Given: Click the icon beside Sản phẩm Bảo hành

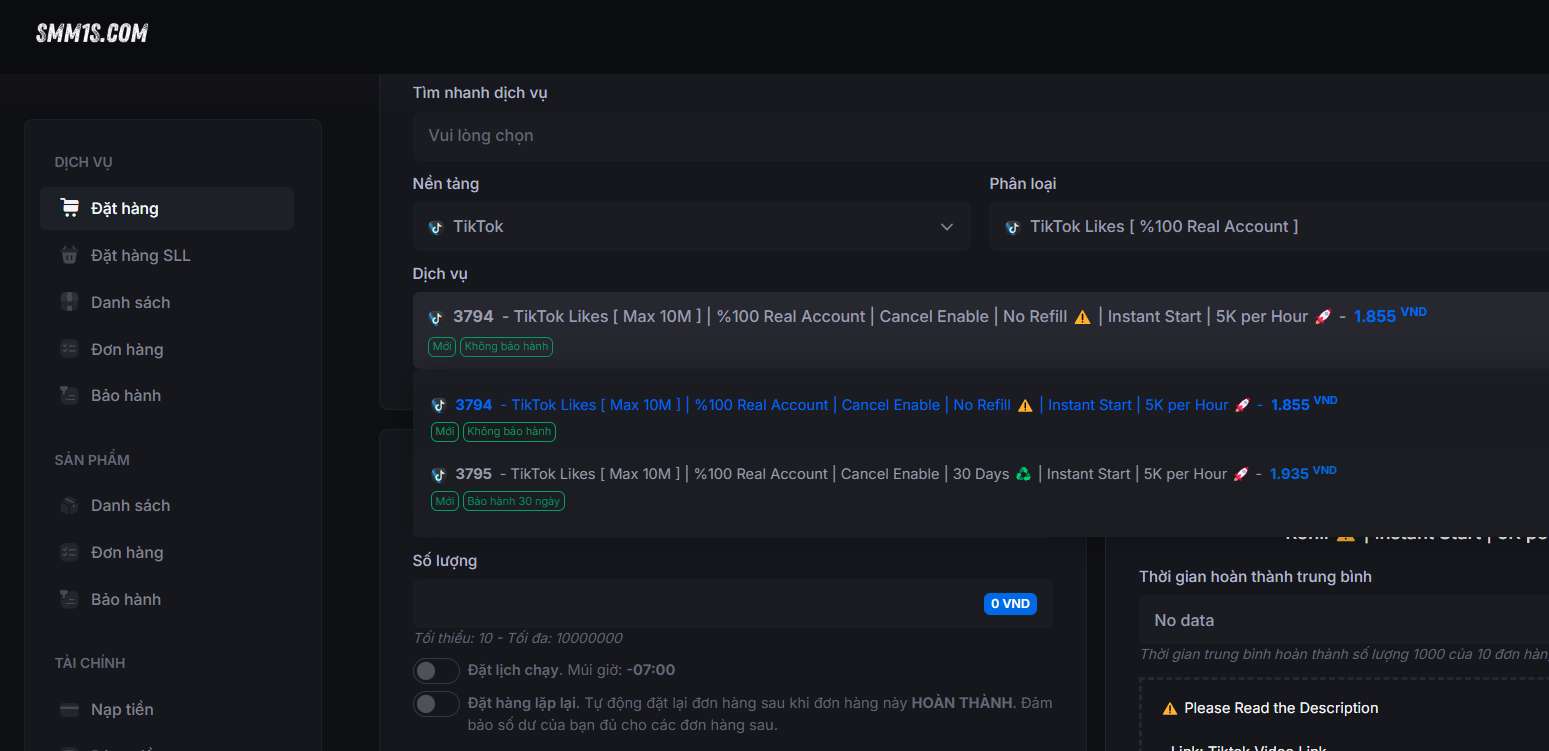Looking at the screenshot, I should [69, 599].
